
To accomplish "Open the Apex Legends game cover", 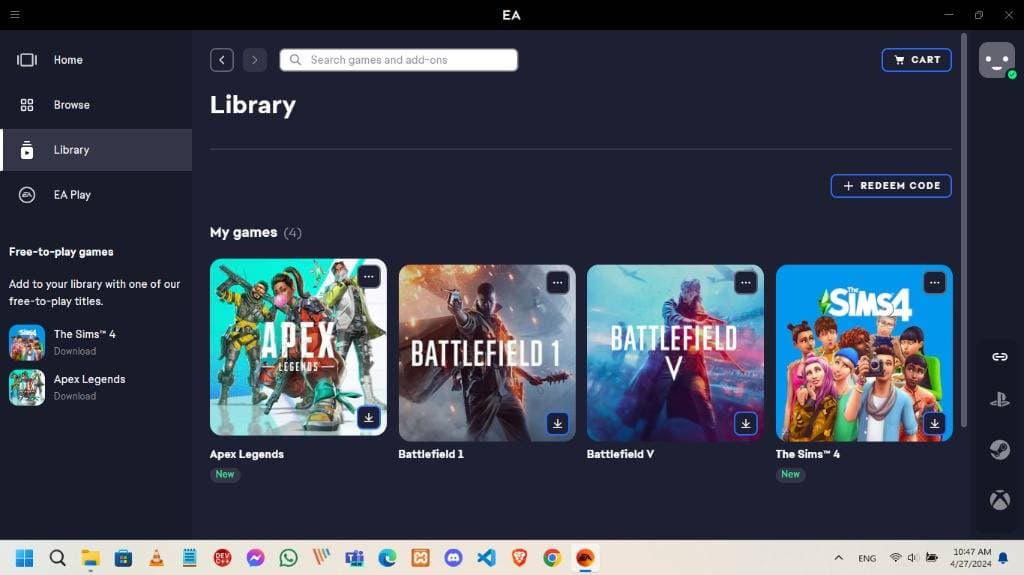I will (x=298, y=347).
